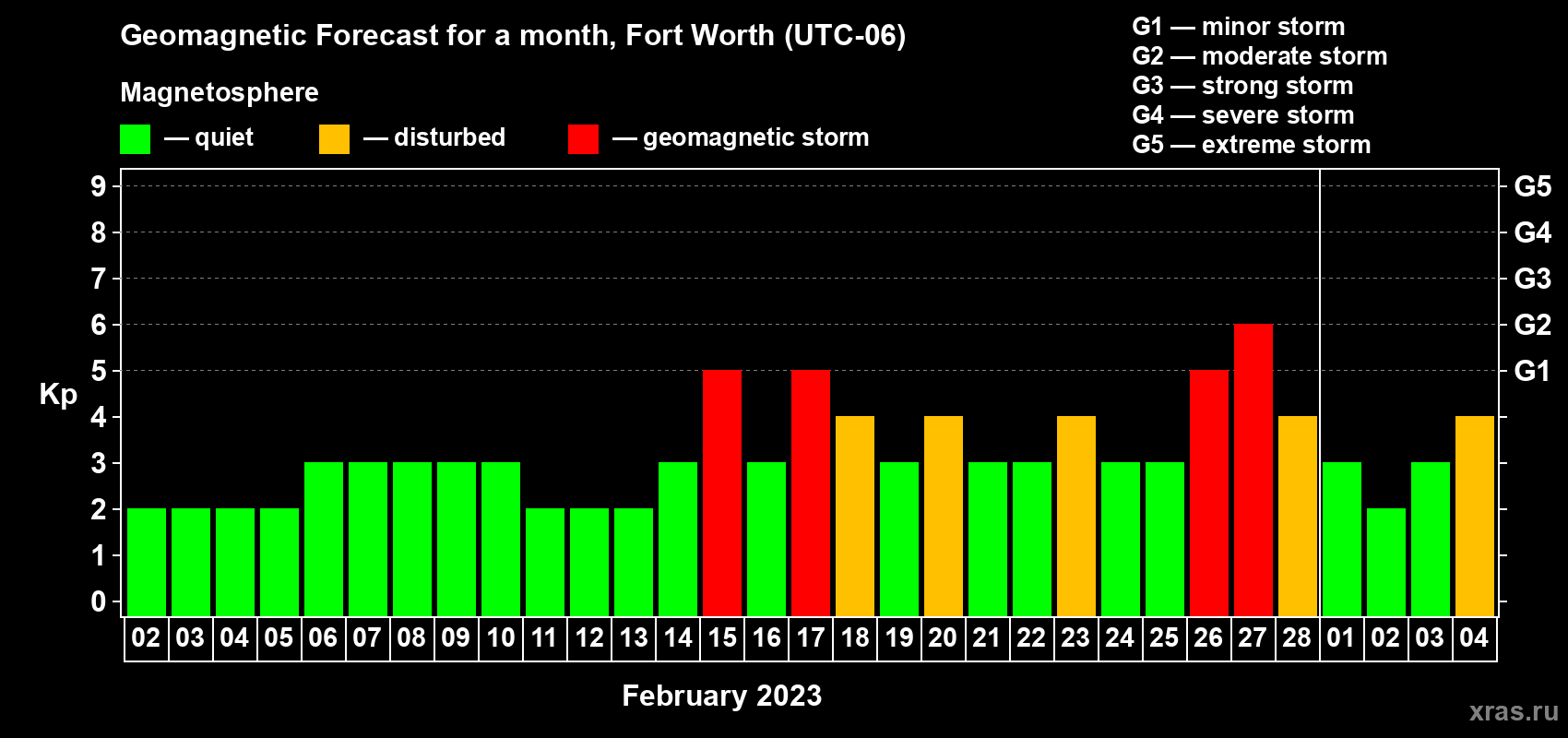
Task: Click the 'G3 — strong storm' legend entry
Action: pos(1242,86)
